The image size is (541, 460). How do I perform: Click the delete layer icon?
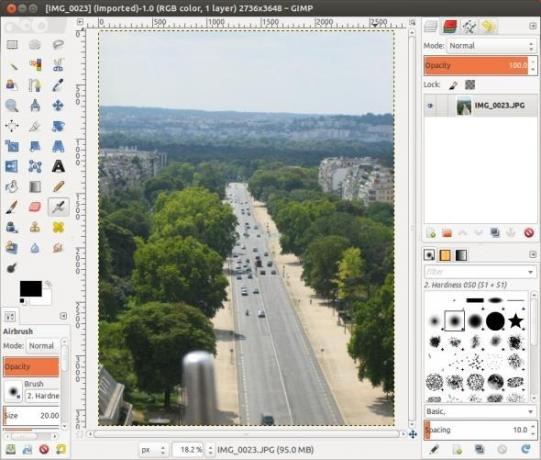click(x=529, y=233)
